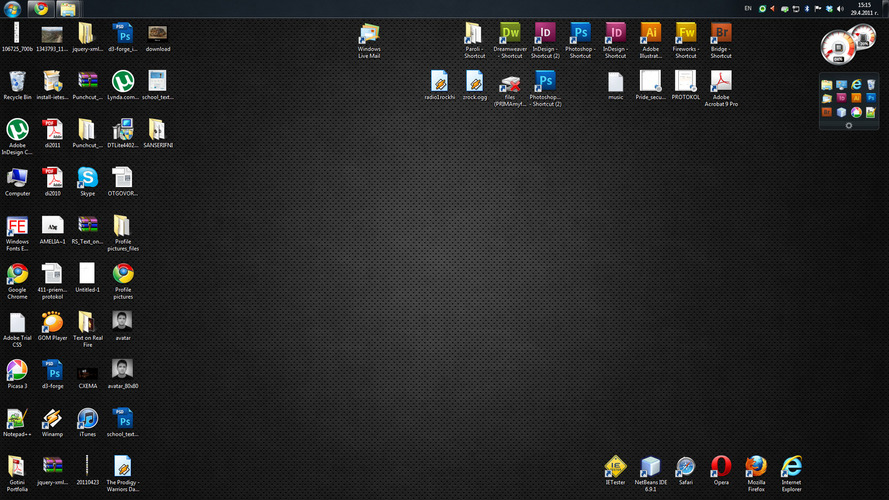Click the Bluetooth icon in system tray

tap(807, 8)
